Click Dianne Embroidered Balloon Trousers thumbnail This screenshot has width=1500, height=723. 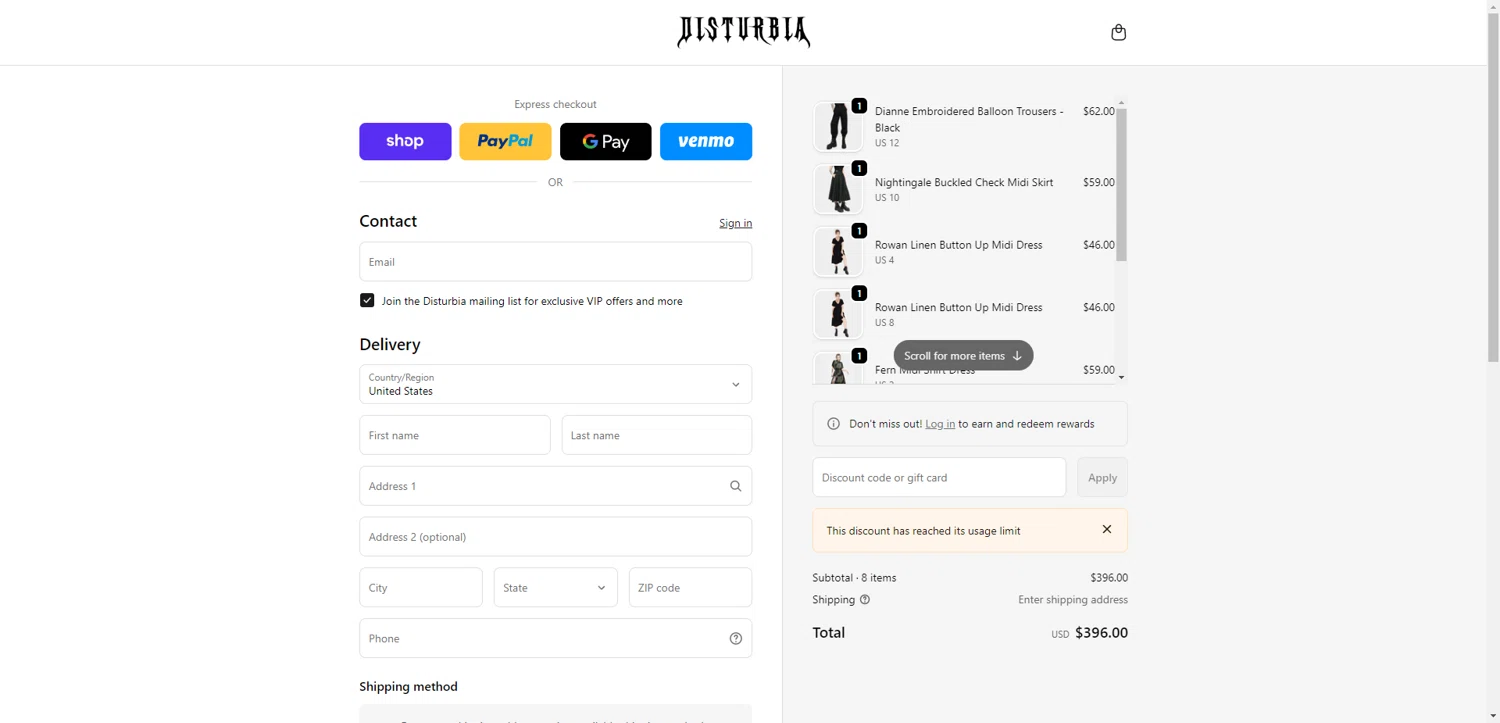coord(838,126)
